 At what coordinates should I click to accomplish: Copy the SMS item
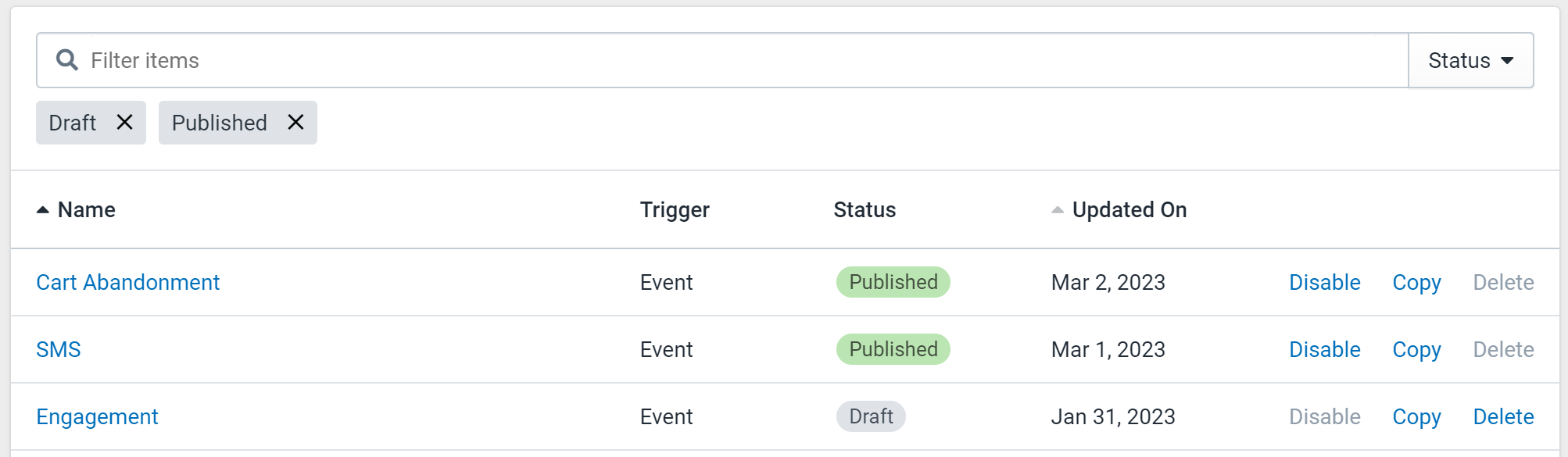1416,350
